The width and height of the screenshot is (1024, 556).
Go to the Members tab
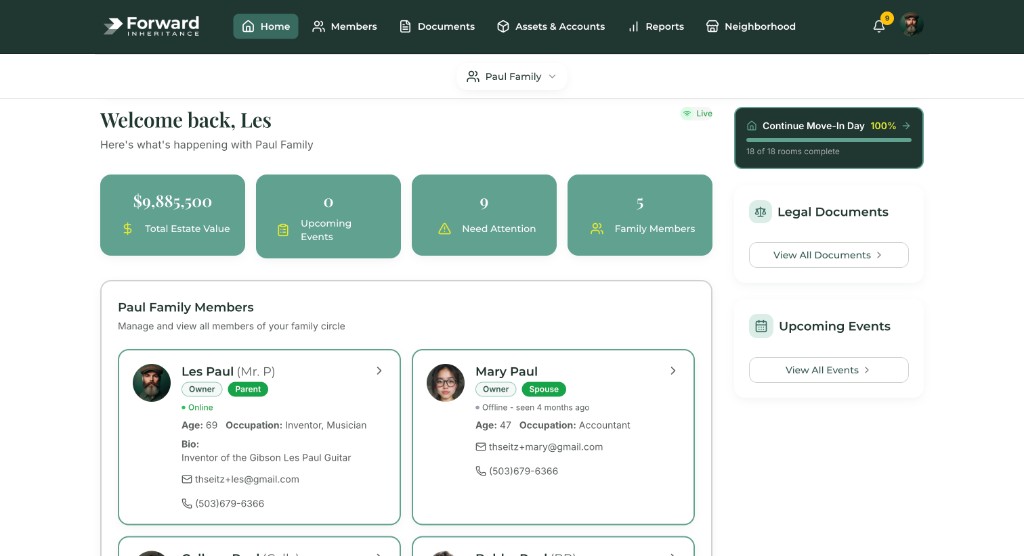(x=344, y=26)
